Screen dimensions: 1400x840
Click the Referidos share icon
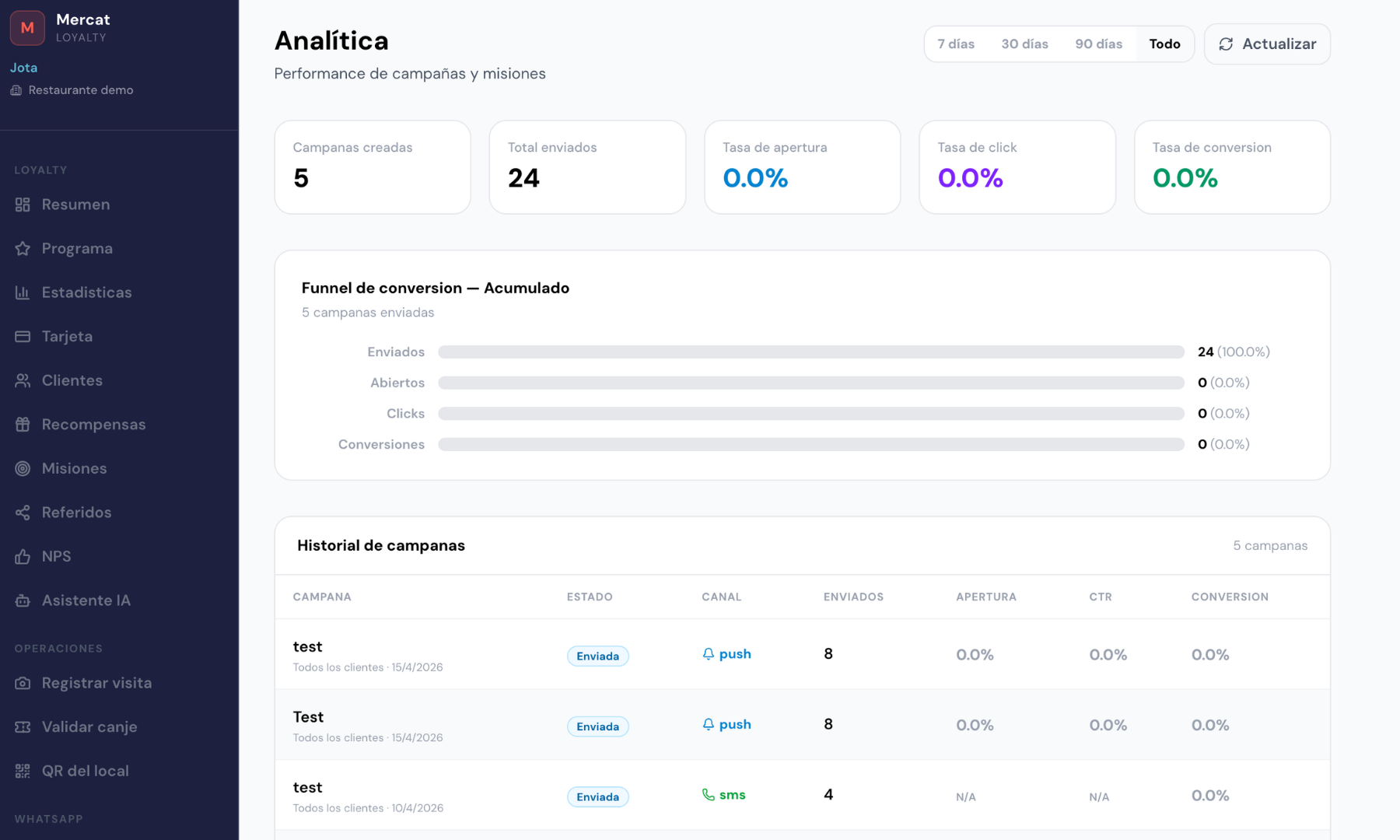tap(23, 513)
